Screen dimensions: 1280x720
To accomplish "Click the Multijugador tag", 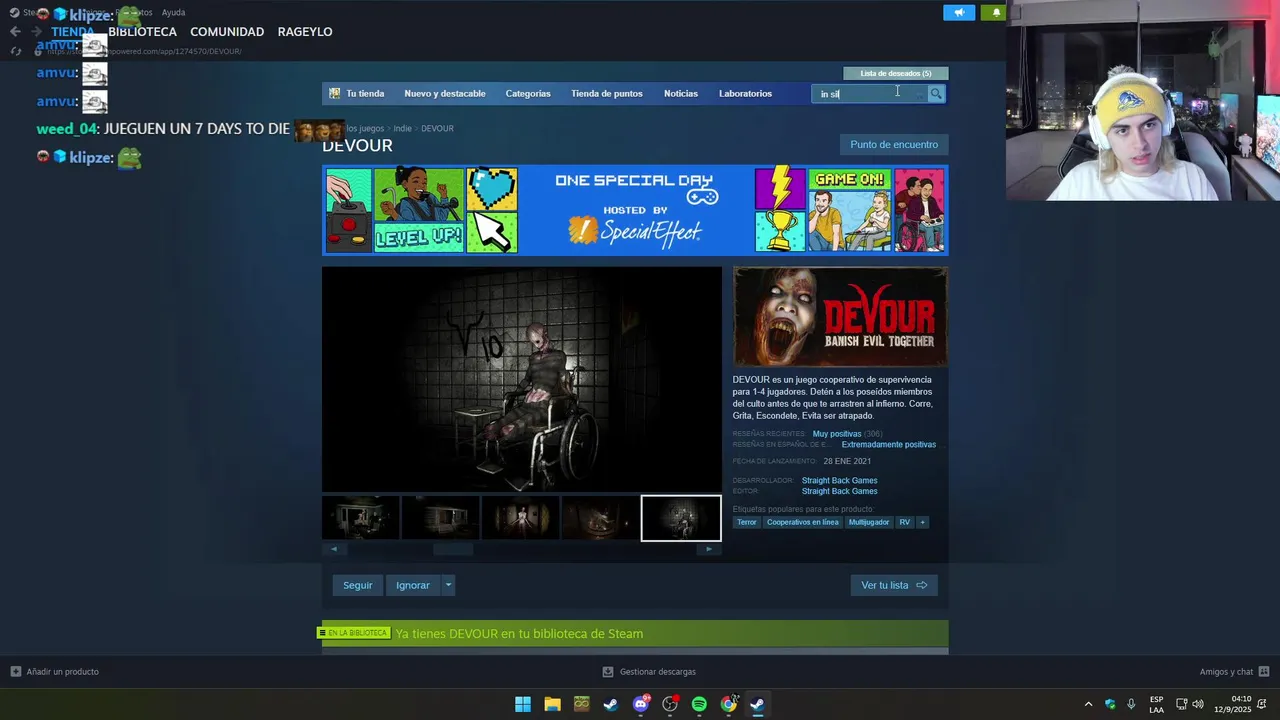I will pos(869,522).
